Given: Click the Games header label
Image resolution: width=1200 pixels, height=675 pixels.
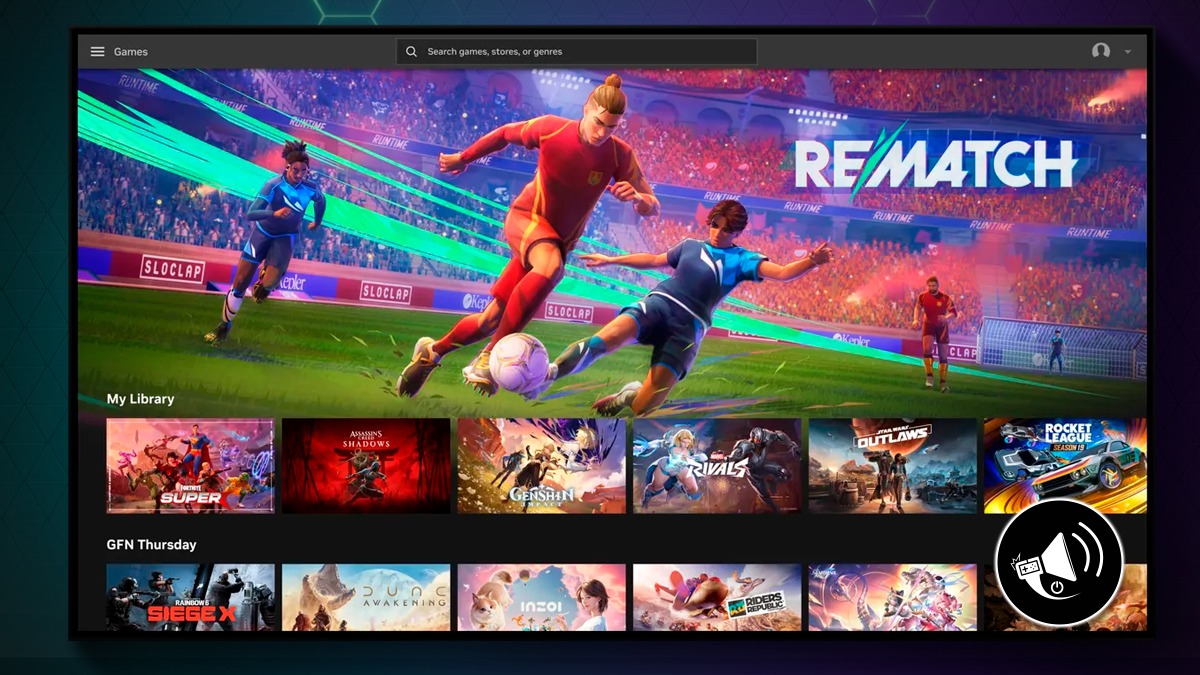Looking at the screenshot, I should coord(131,52).
